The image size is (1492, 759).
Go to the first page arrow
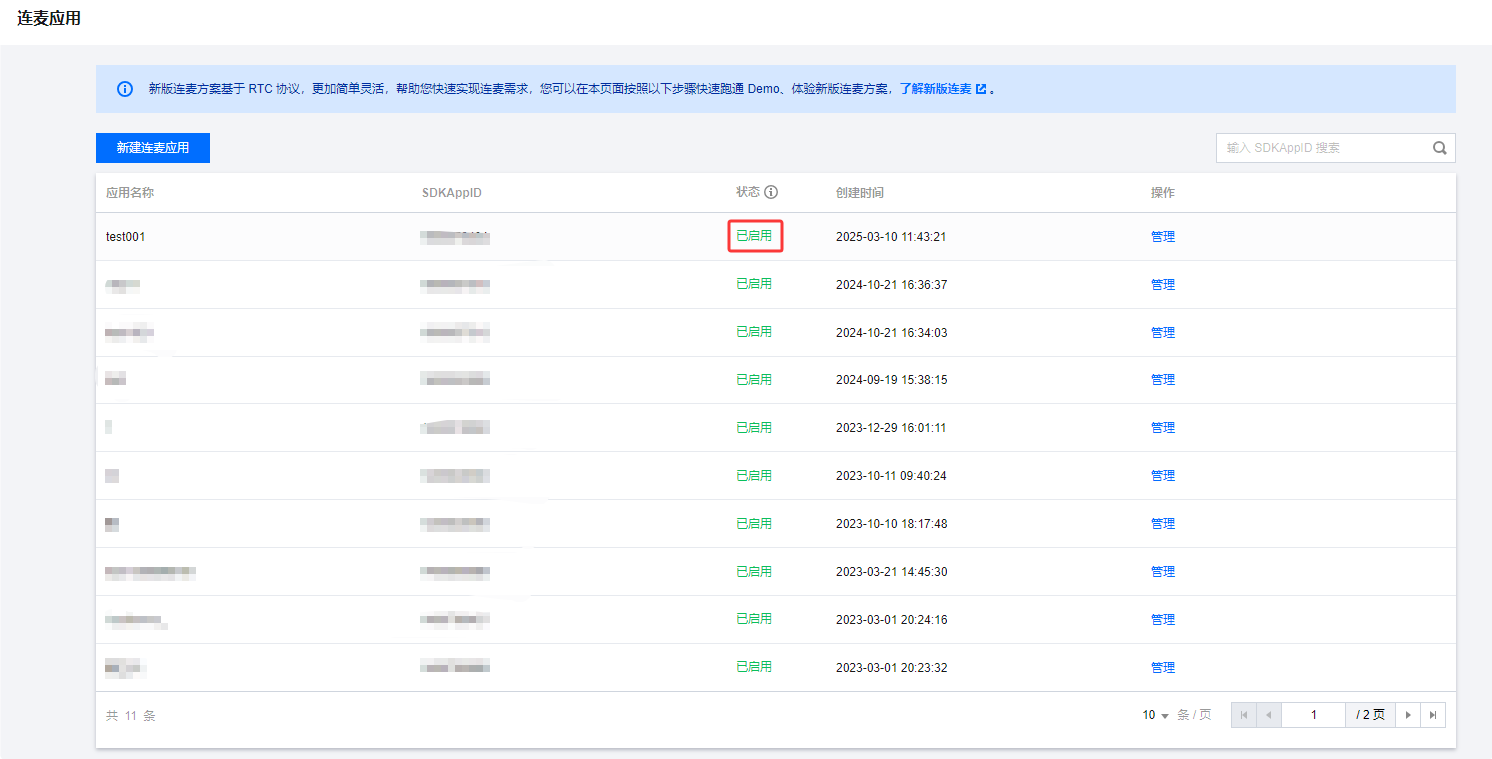pyautogui.click(x=1243, y=715)
